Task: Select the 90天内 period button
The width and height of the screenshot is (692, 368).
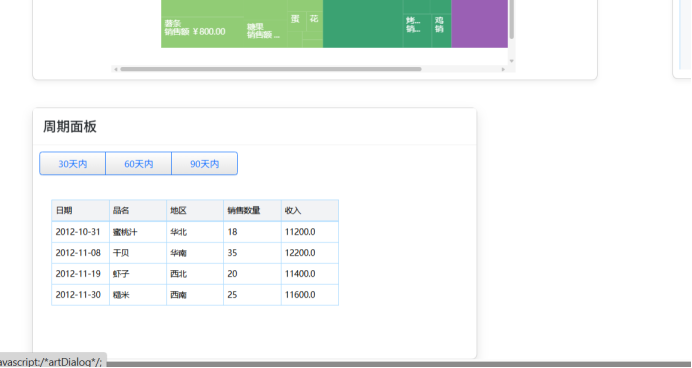Action: coord(205,164)
